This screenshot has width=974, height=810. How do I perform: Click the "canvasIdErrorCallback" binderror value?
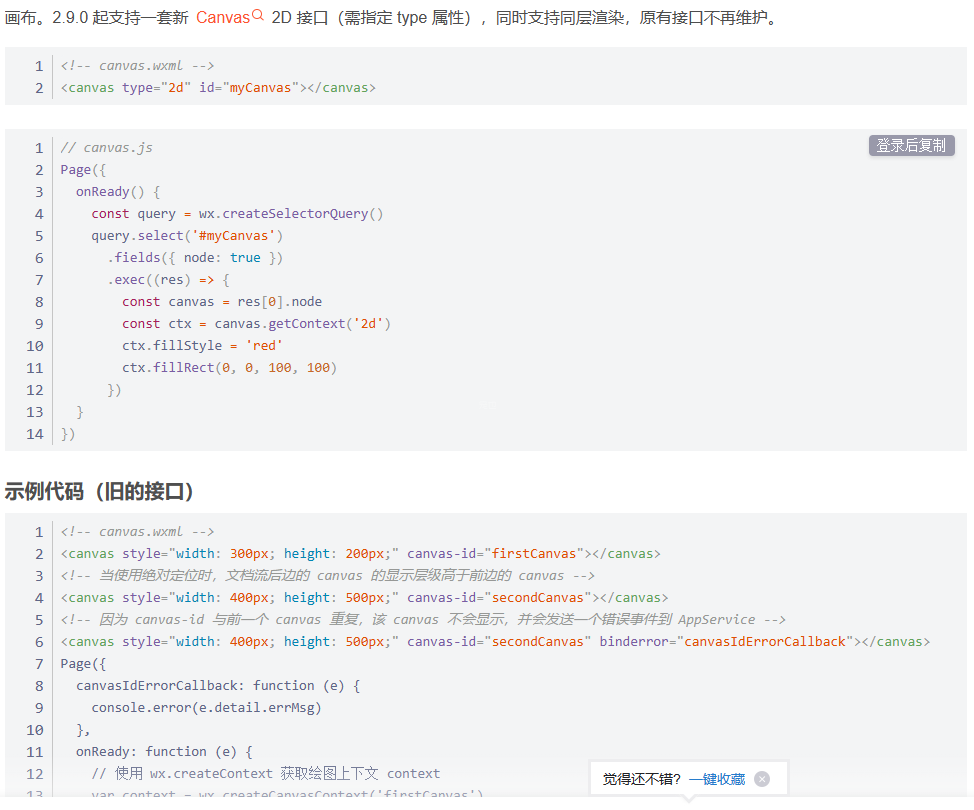765,642
